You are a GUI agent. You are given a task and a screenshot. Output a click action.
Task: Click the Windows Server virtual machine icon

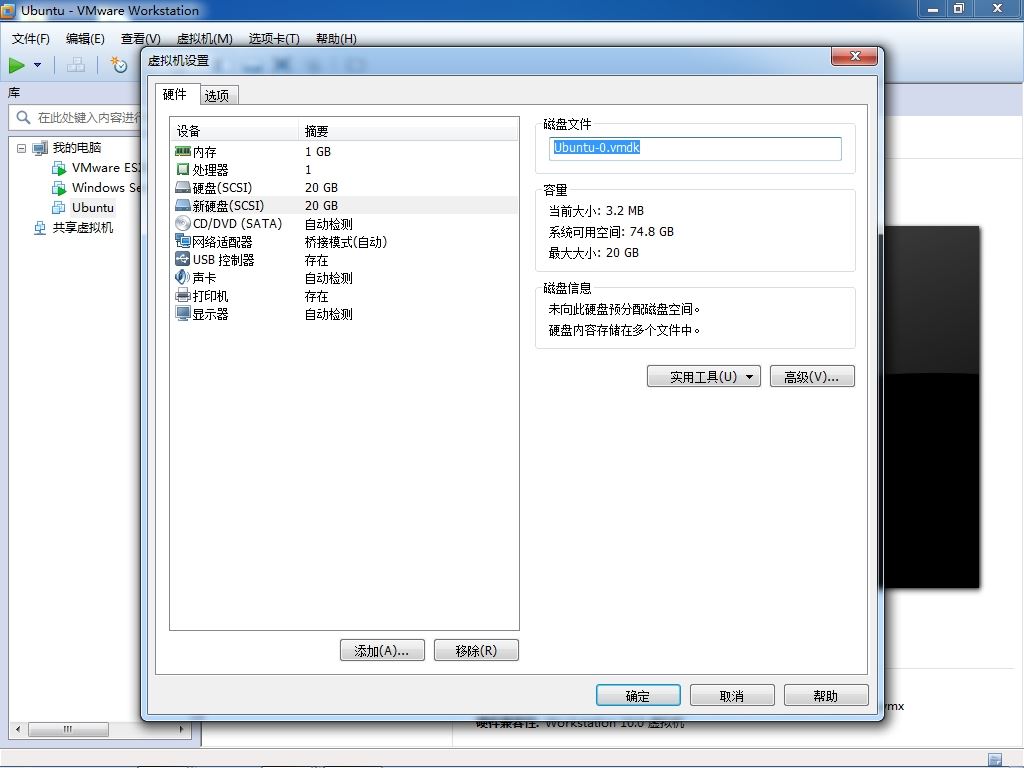(x=59, y=188)
